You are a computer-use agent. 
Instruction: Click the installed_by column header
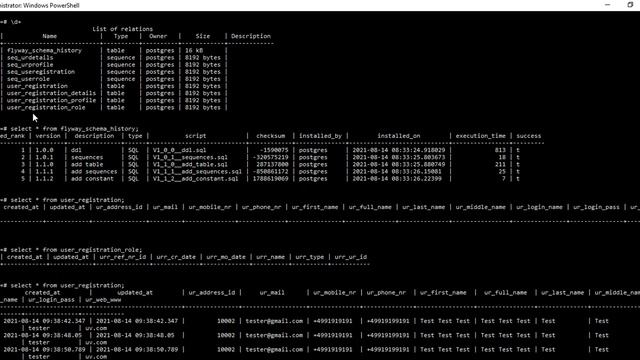click(x=320, y=136)
